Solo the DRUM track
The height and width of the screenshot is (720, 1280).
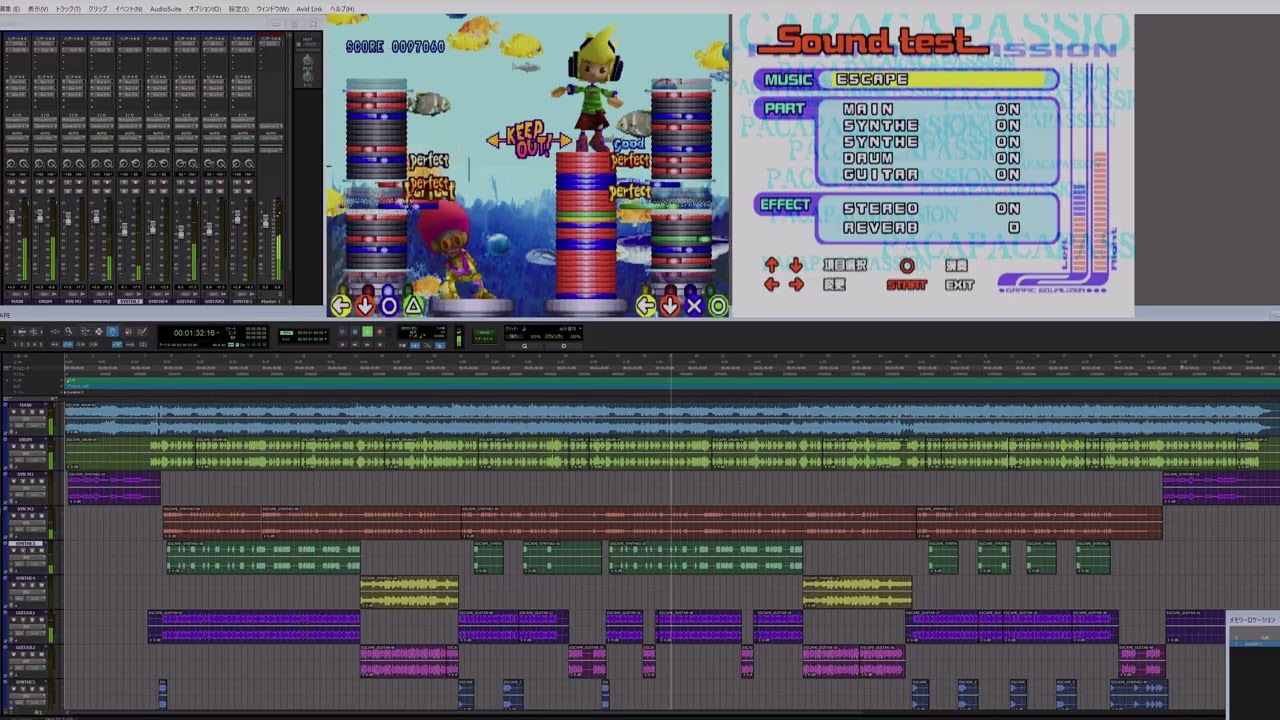(x=32, y=447)
